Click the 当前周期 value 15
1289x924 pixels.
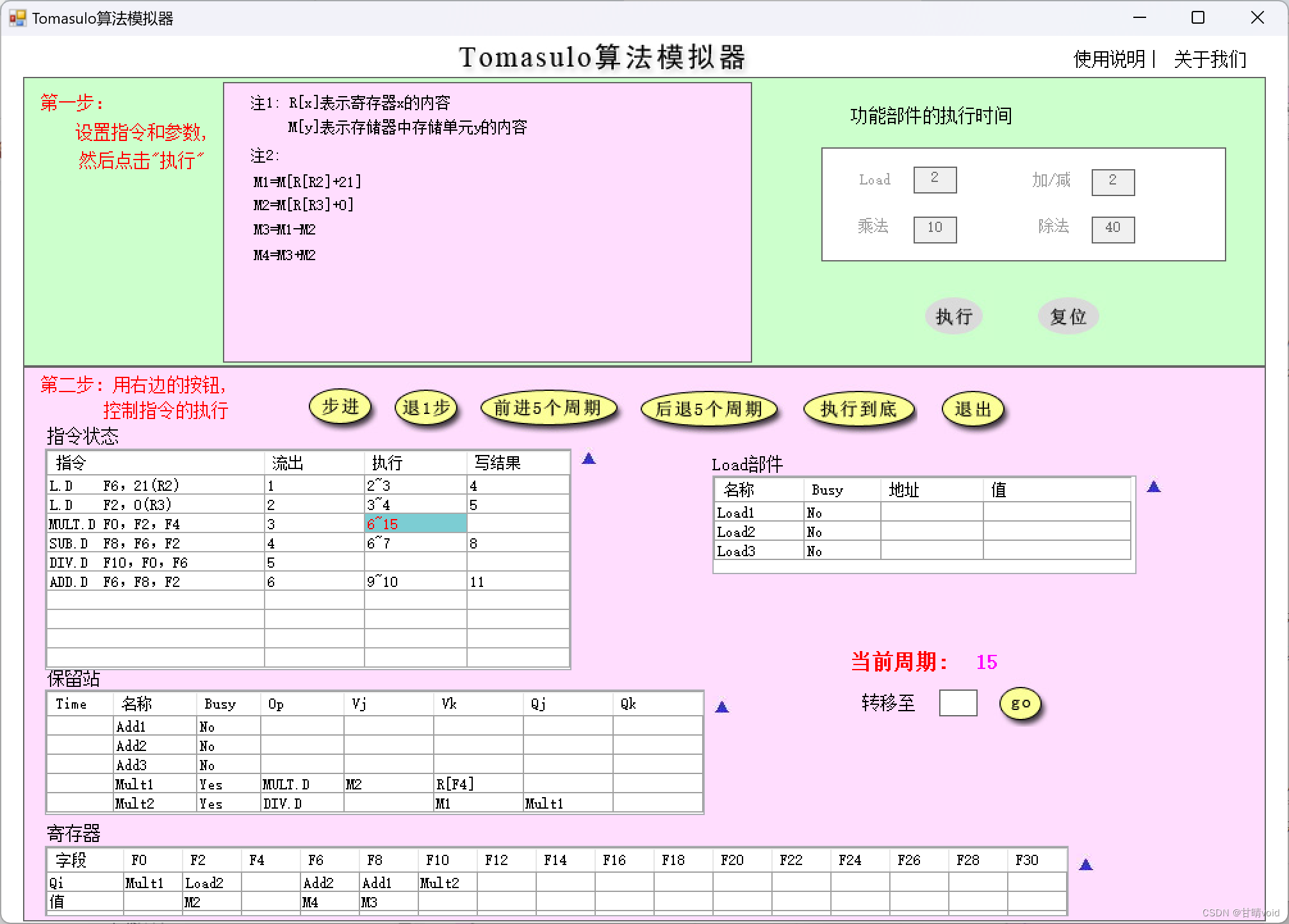(987, 662)
